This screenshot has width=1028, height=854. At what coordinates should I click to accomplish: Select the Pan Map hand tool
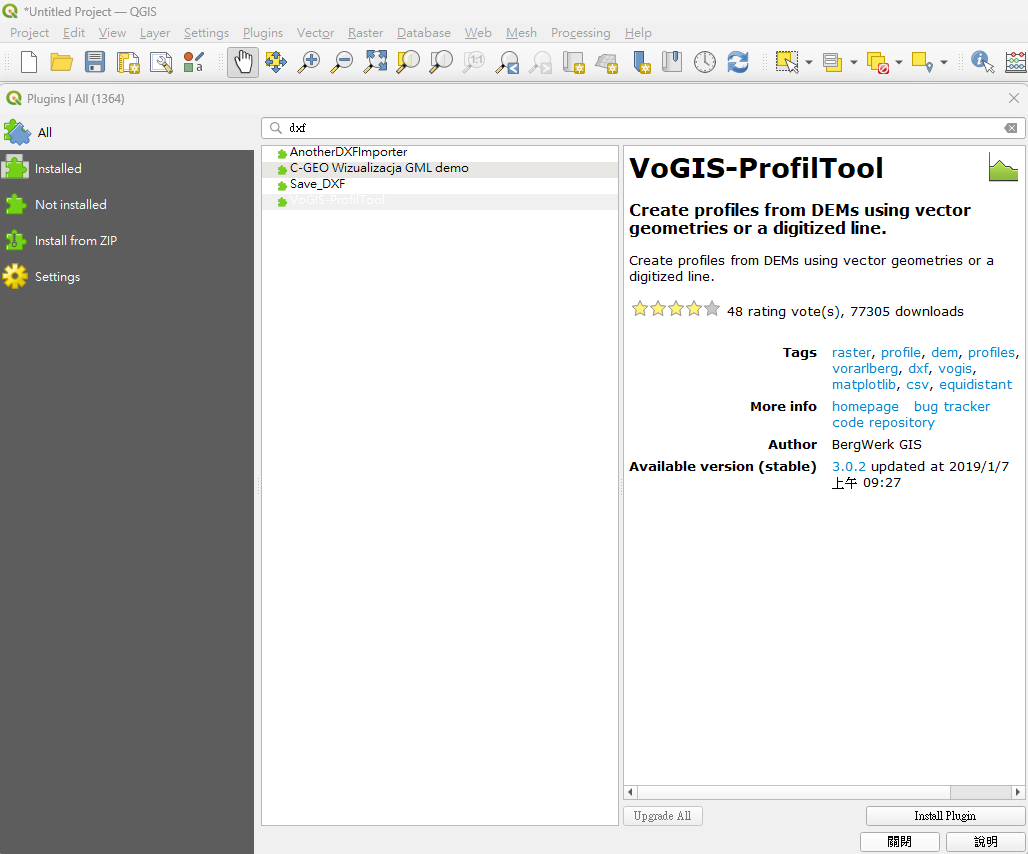(243, 62)
